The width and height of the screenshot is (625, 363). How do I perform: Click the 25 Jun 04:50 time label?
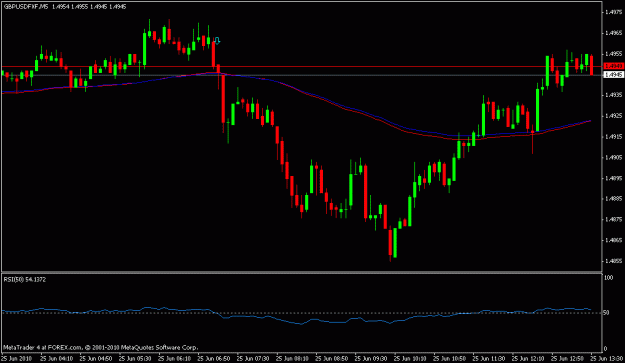click(x=96, y=358)
